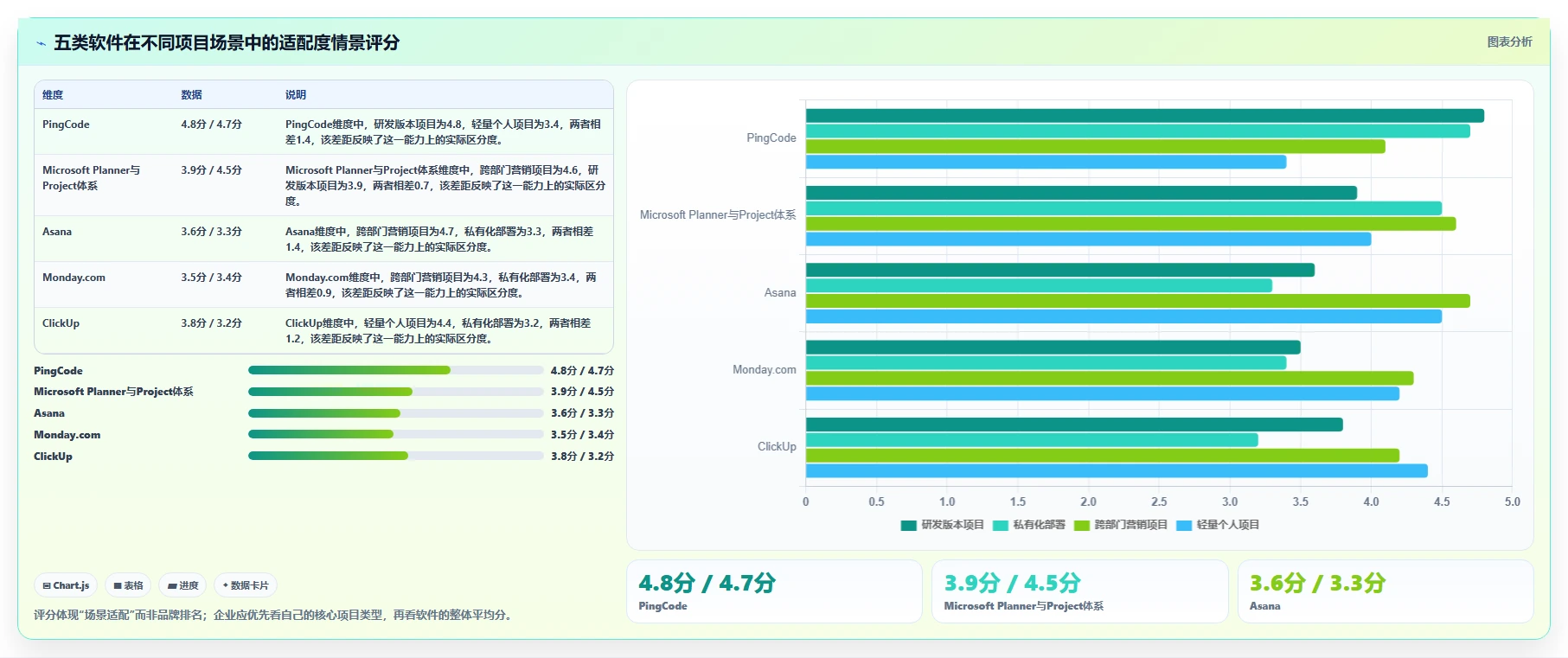Image resolution: width=1568 pixels, height=658 pixels.
Task: Click the Microsoft Planner 3.9分 / 4.5分 stat card
Action: (1079, 591)
